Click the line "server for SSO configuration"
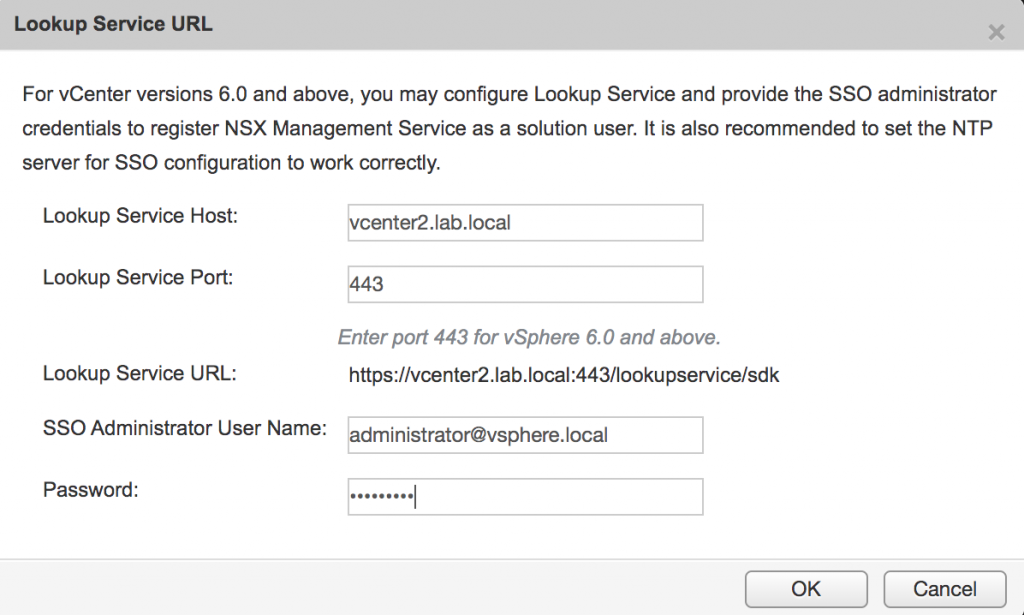Image resolution: width=1024 pixels, height=615 pixels. [x=231, y=163]
